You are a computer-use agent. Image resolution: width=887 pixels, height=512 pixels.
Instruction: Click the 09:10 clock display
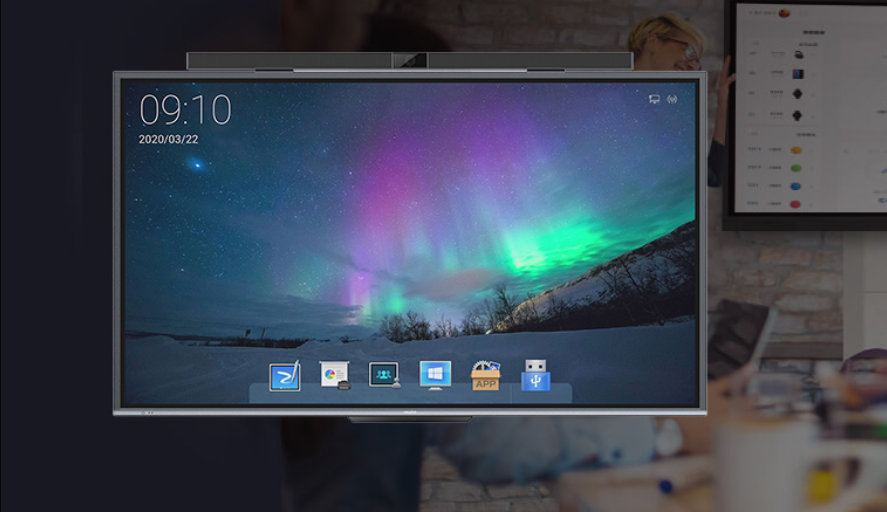[x=185, y=110]
